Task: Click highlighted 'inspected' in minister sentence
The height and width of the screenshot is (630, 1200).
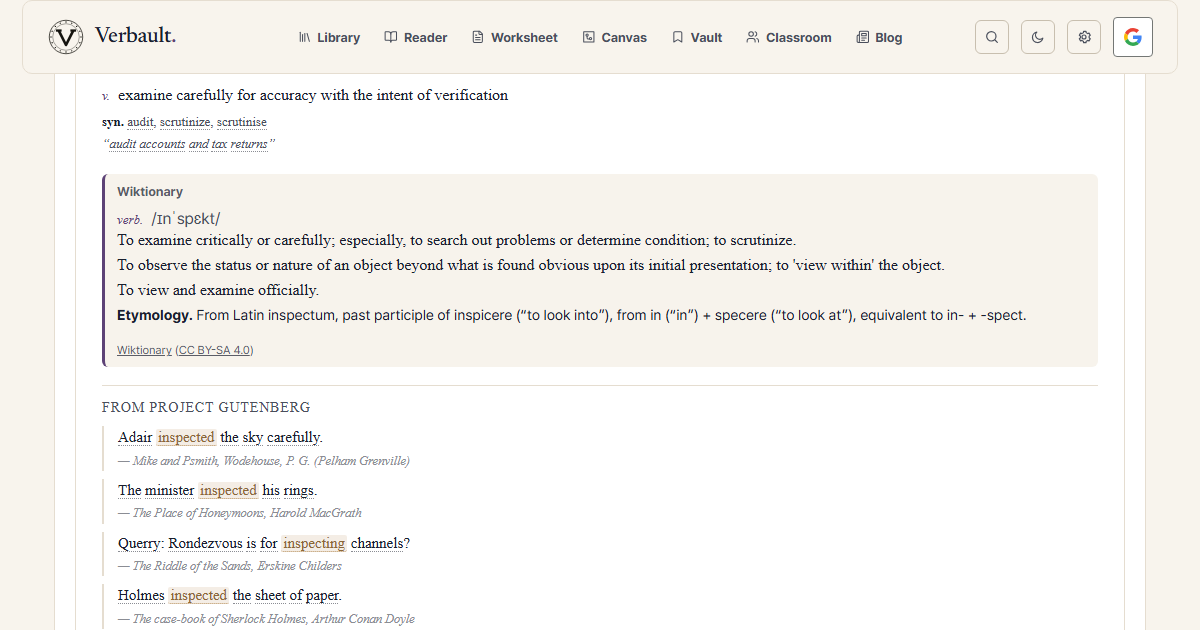Action: pyautogui.click(x=228, y=490)
